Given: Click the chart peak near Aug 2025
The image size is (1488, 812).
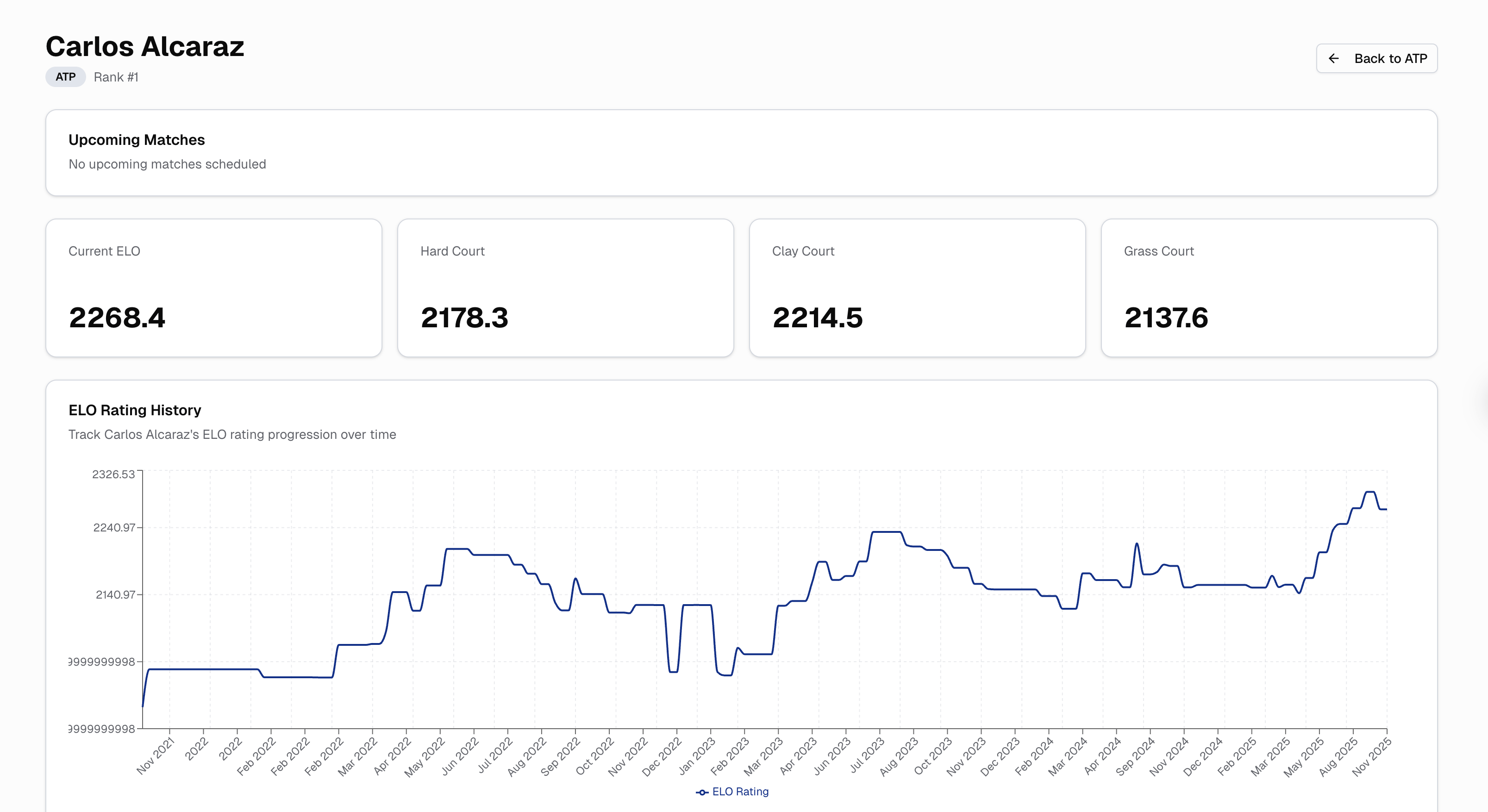Looking at the screenshot, I should click(1369, 492).
